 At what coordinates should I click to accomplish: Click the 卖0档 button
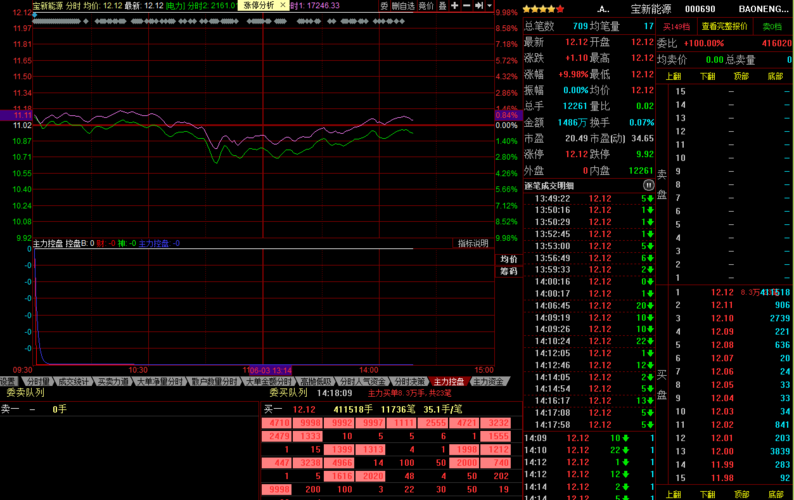(772, 26)
